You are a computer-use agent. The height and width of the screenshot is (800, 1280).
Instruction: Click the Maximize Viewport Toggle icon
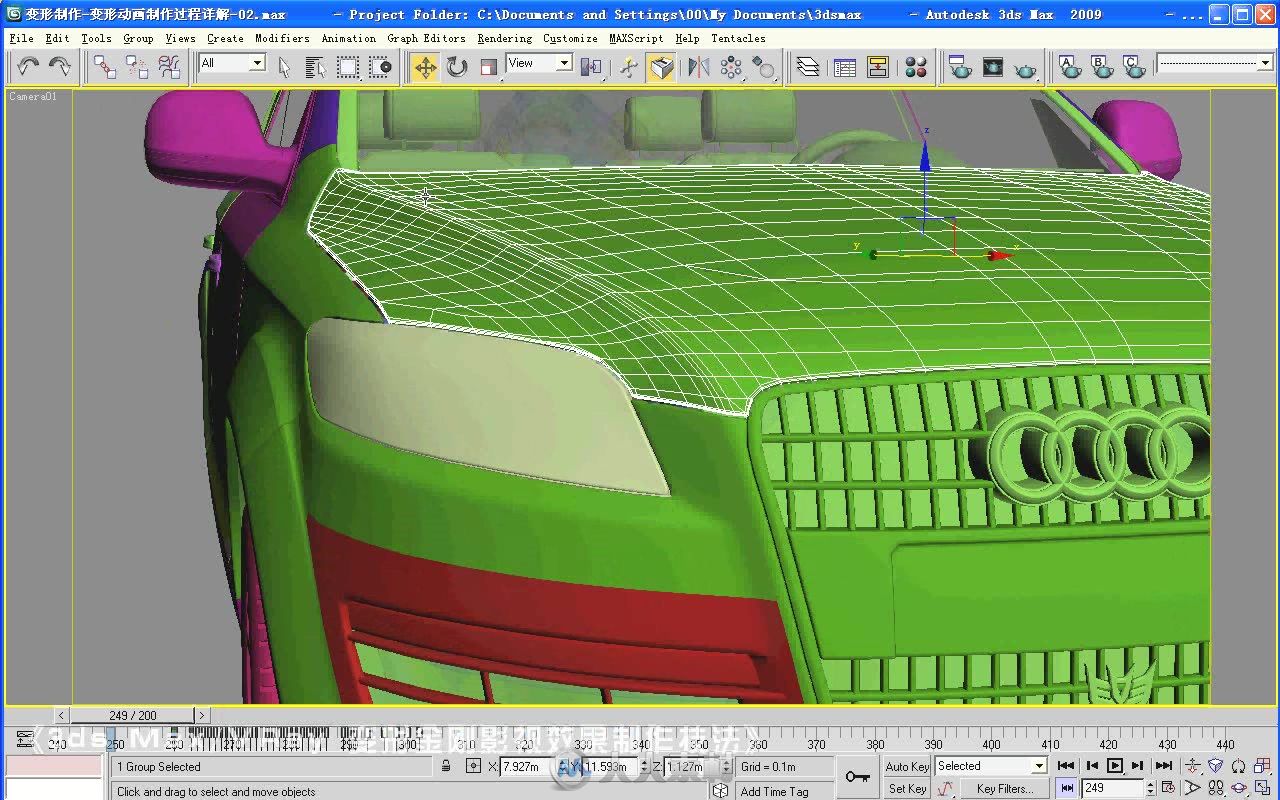click(x=1263, y=789)
